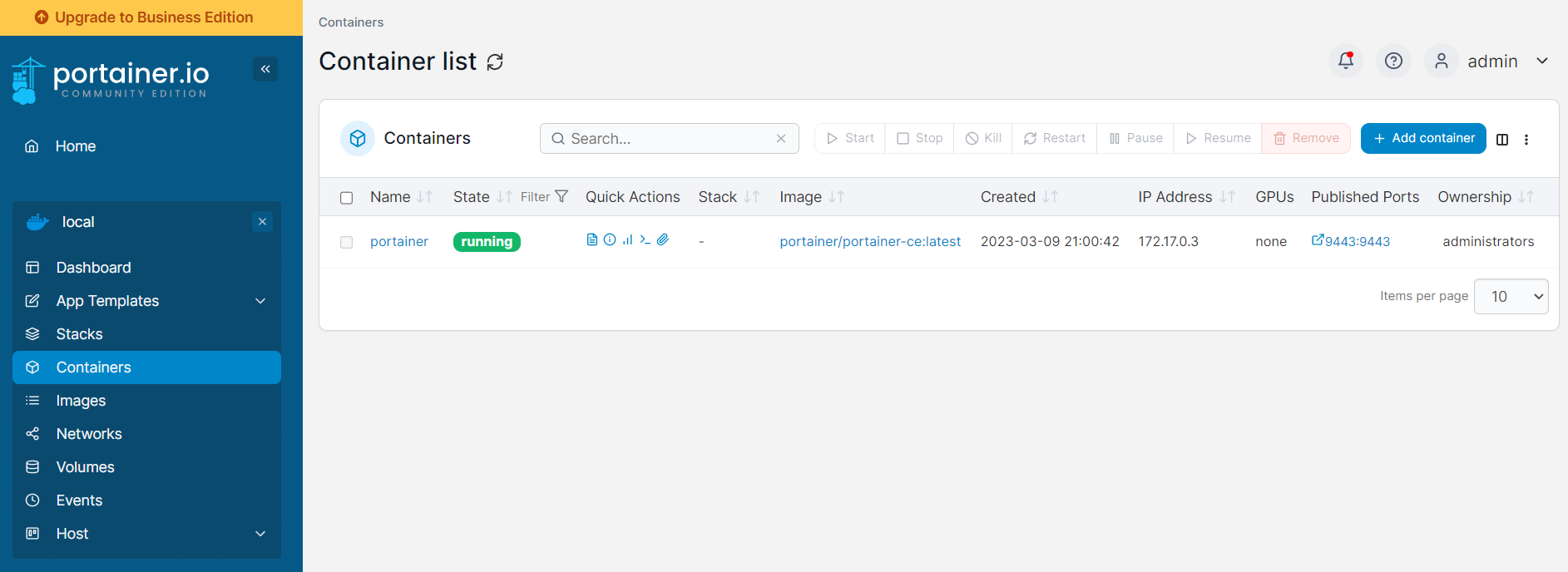The width and height of the screenshot is (1568, 572).
Task: Refresh the container list
Action: click(495, 62)
